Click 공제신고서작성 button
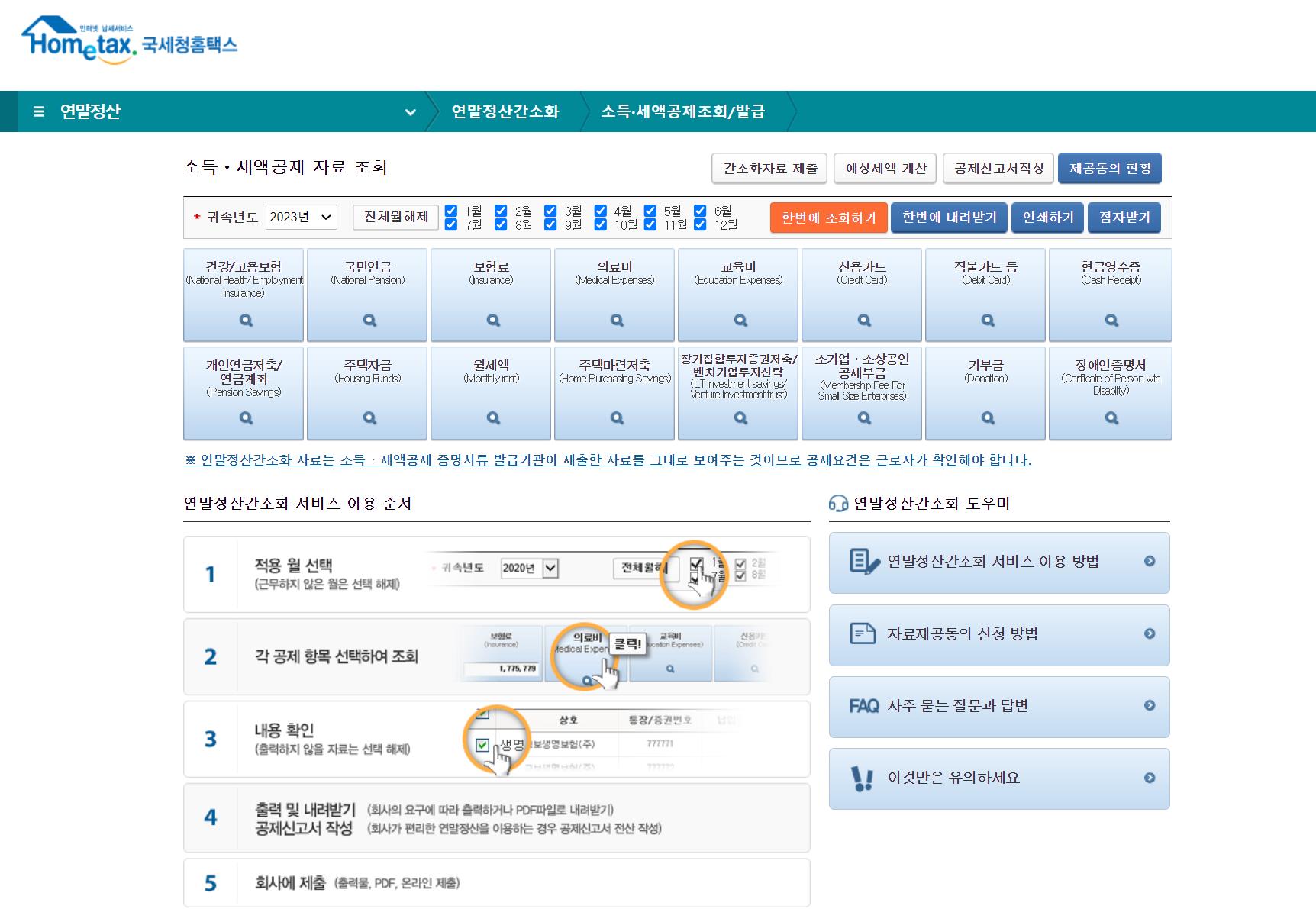 [x=998, y=168]
